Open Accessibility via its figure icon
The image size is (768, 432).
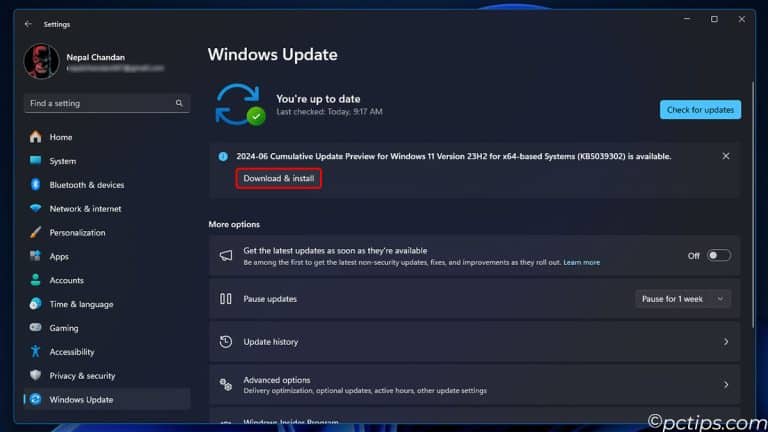pyautogui.click(x=36, y=352)
